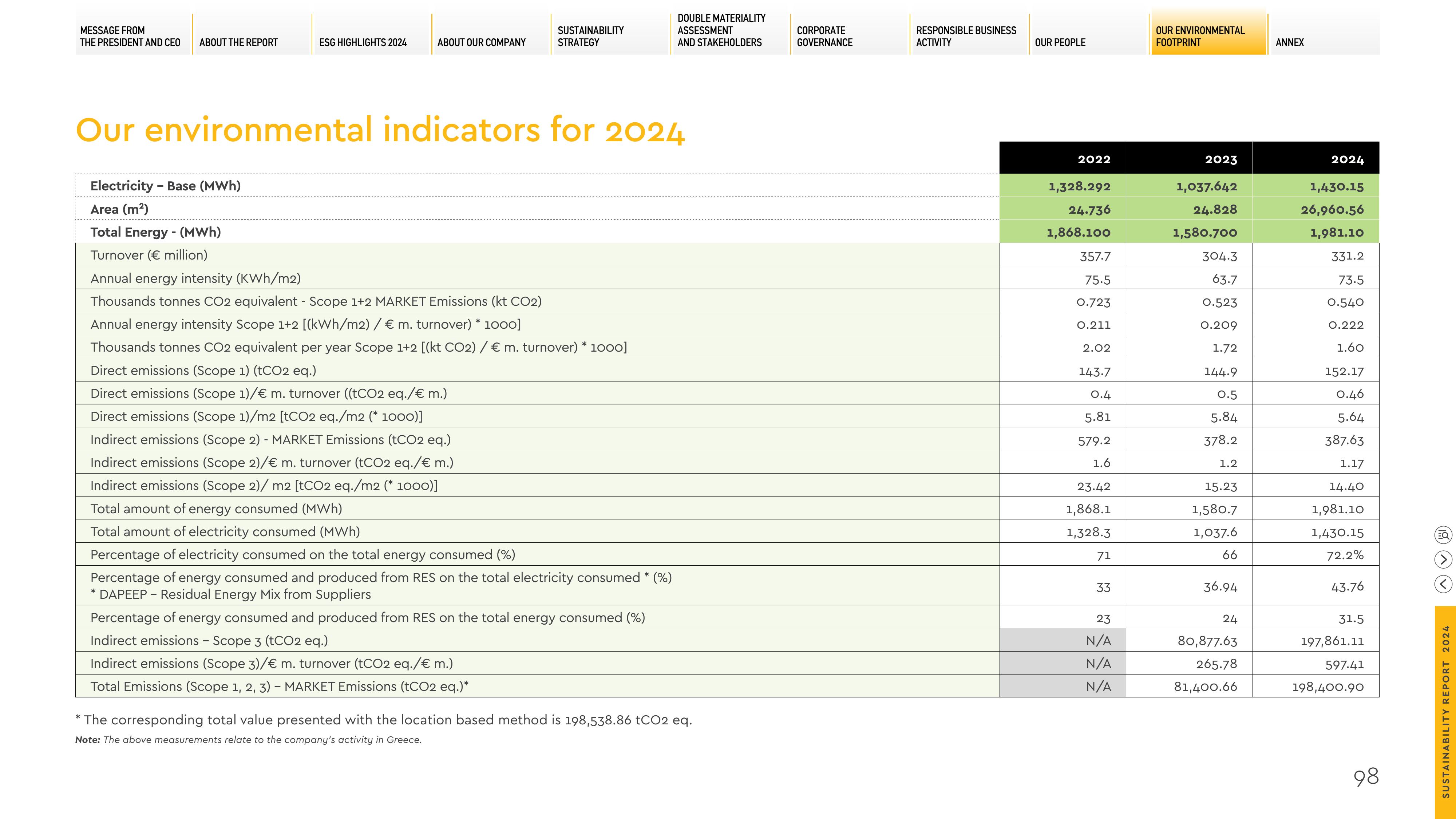Click the Sustainability Report 2024 side label

pyautogui.click(x=1445, y=712)
